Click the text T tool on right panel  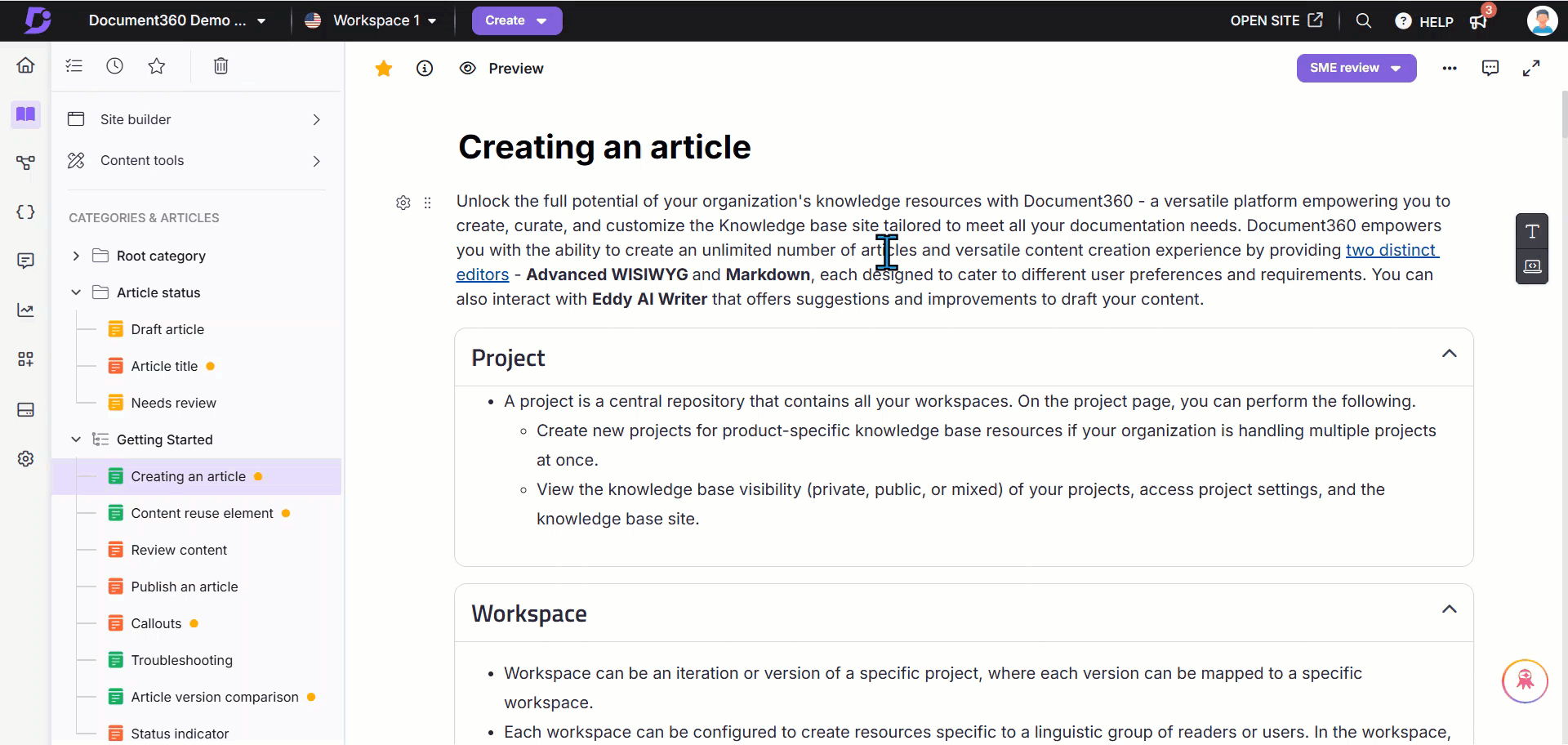[1532, 231]
